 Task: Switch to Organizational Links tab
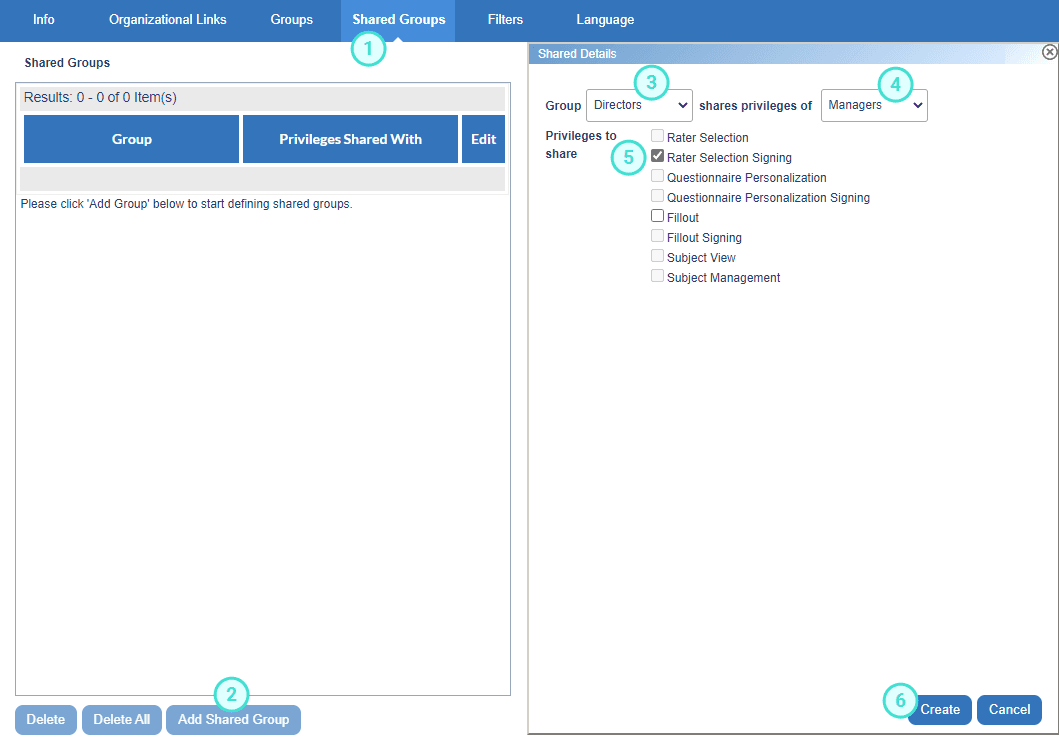point(167,20)
